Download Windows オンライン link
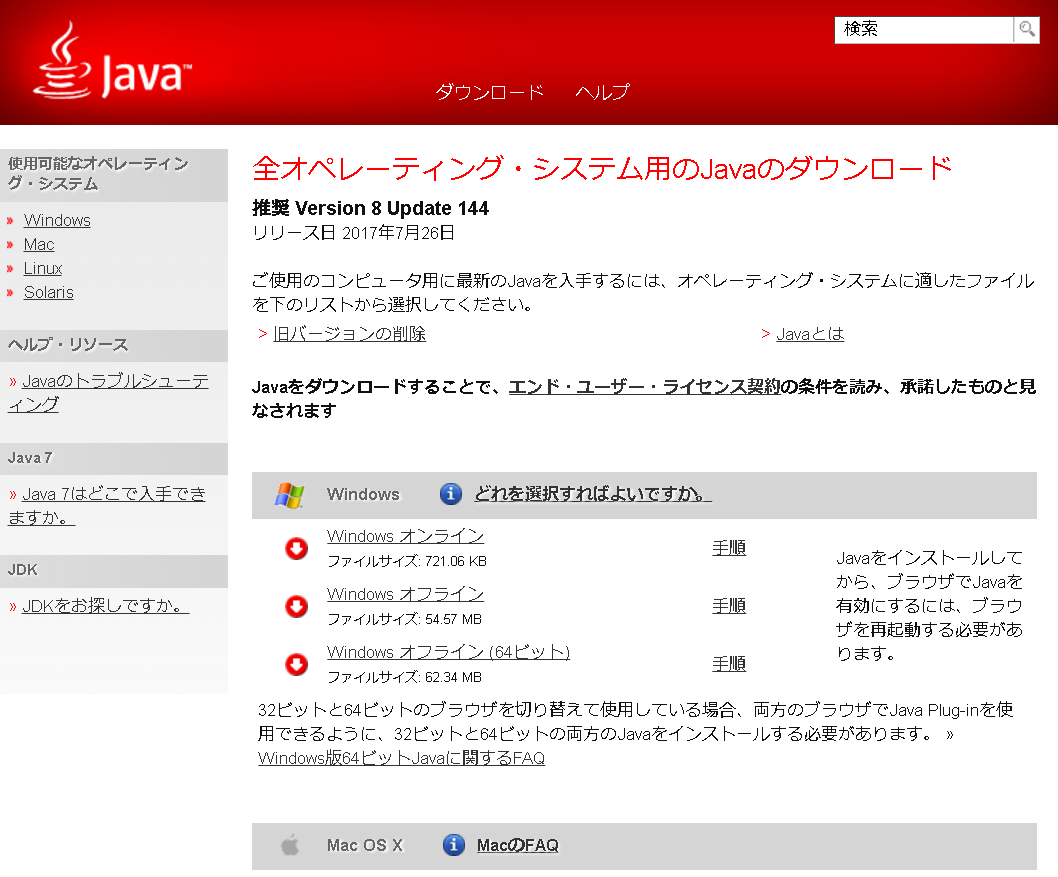The width and height of the screenshot is (1058, 877). (406, 536)
